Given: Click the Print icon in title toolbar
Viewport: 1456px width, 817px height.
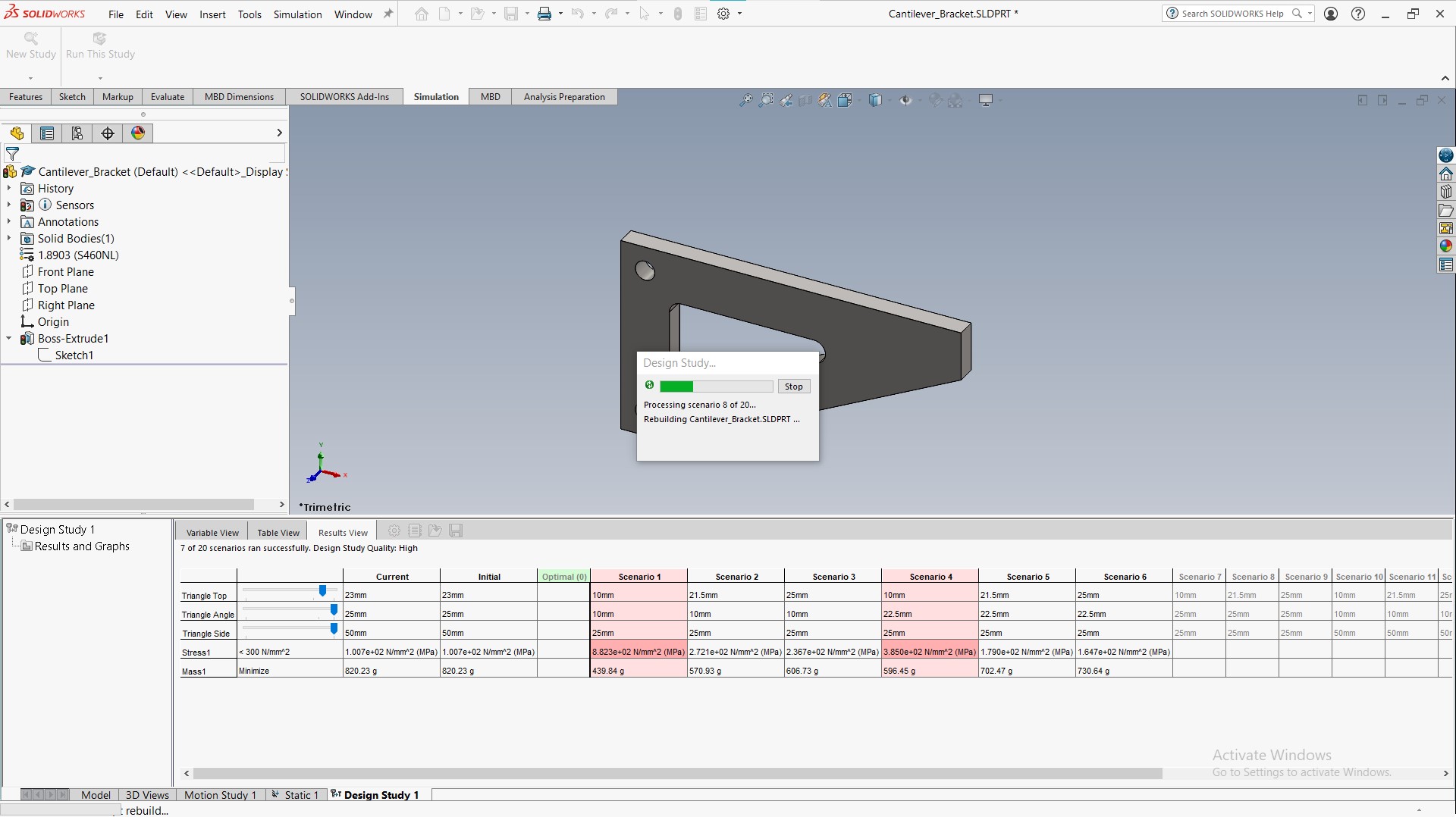Looking at the screenshot, I should (x=544, y=14).
